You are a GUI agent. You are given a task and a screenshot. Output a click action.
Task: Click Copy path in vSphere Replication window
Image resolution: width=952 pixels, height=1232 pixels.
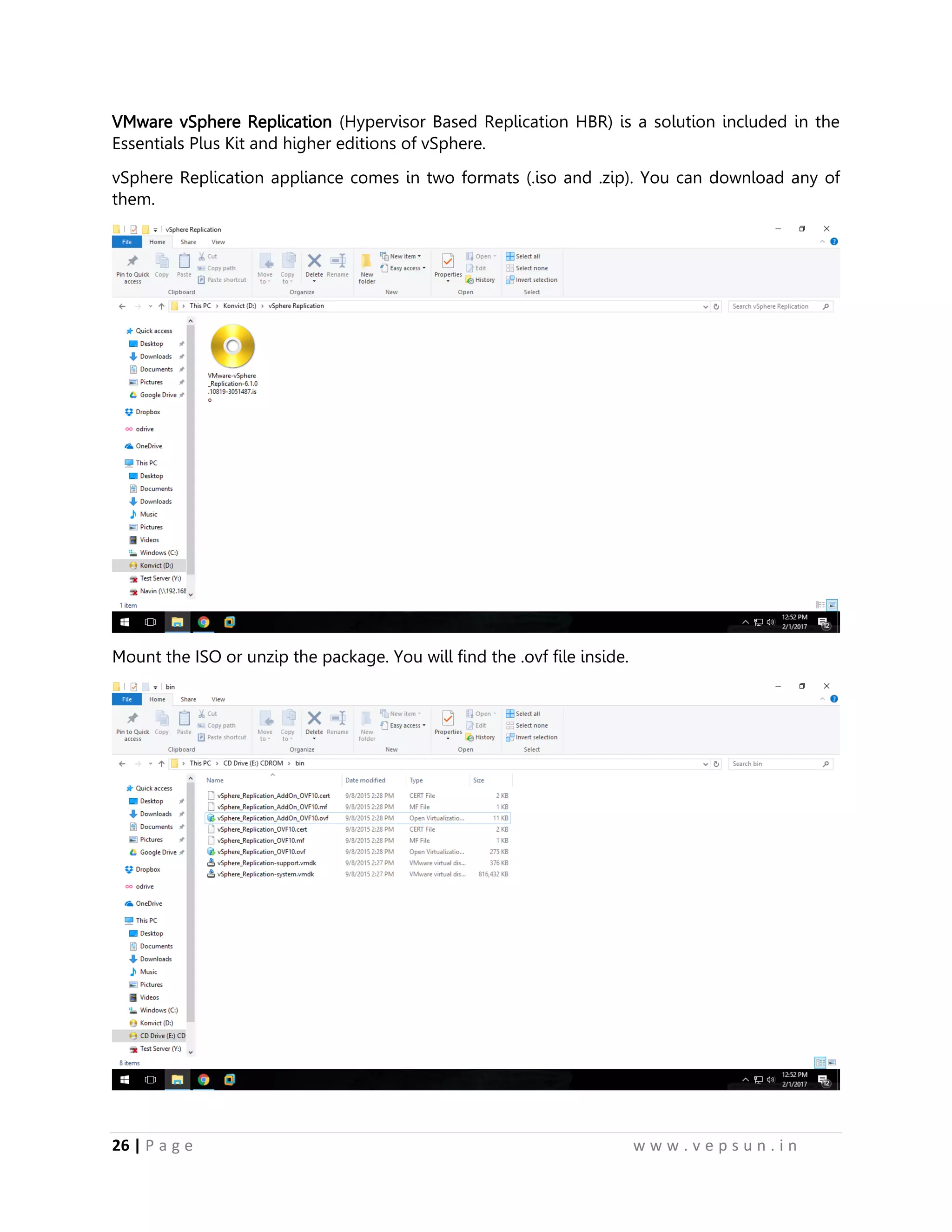click(x=217, y=268)
